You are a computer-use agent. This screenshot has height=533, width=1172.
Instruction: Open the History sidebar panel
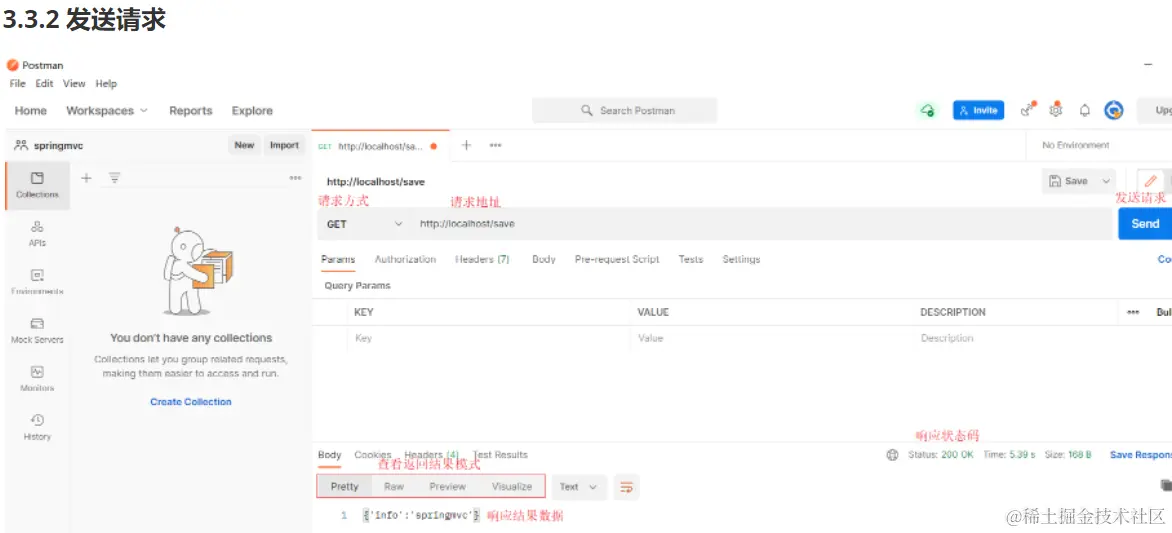pos(37,427)
